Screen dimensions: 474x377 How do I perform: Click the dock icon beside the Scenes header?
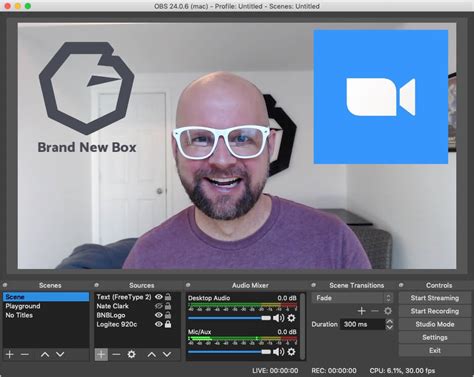(x=5, y=285)
